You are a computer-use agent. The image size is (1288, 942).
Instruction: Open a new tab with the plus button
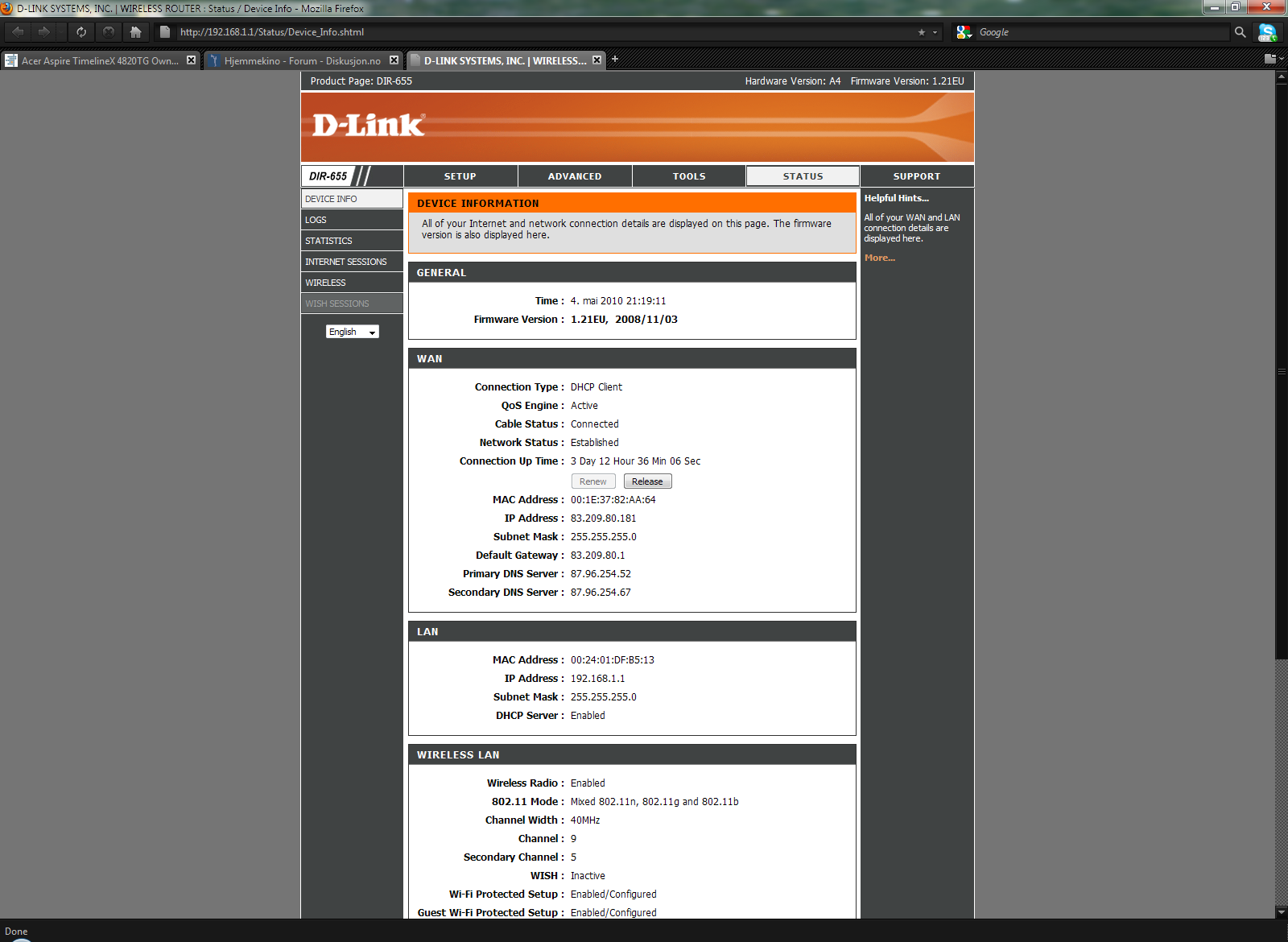[x=615, y=59]
